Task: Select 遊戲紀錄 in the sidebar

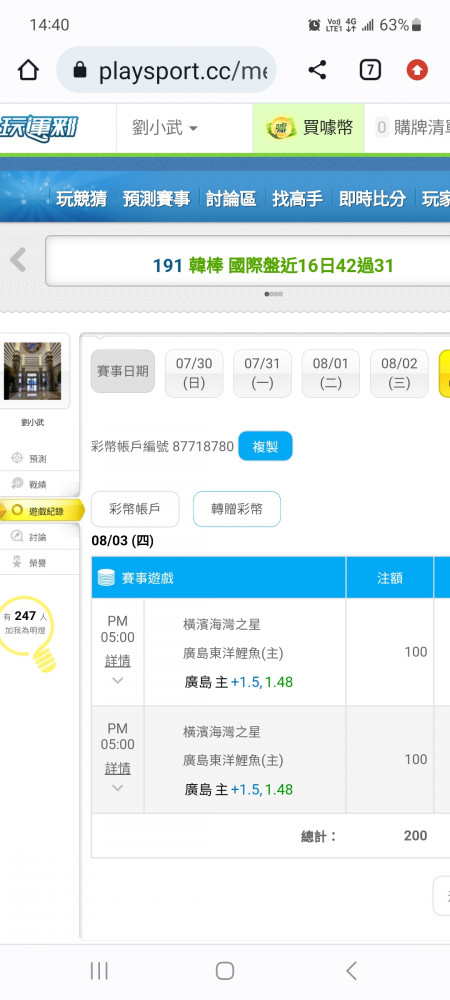Action: point(41,511)
